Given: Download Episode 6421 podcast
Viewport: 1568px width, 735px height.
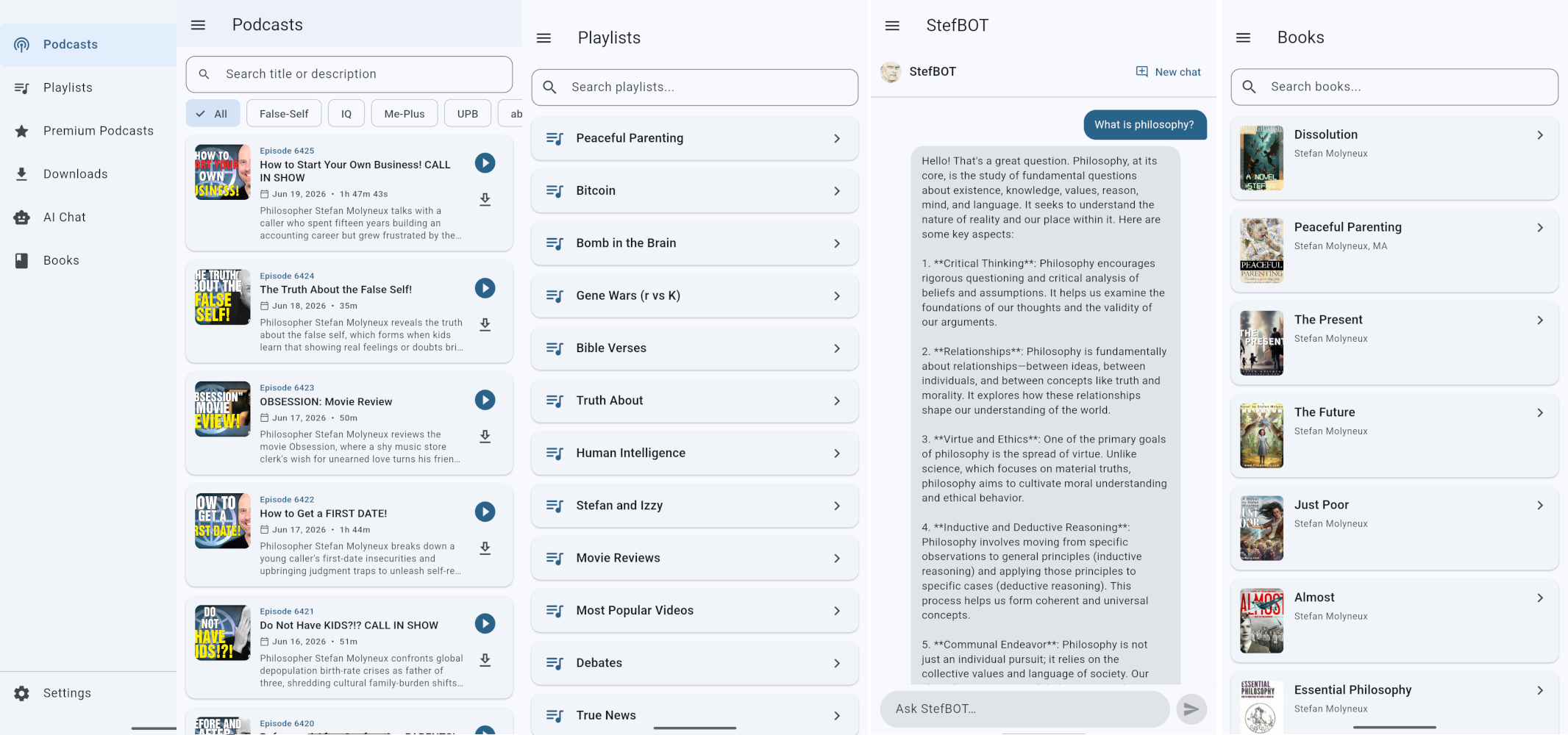Looking at the screenshot, I should click(x=485, y=660).
